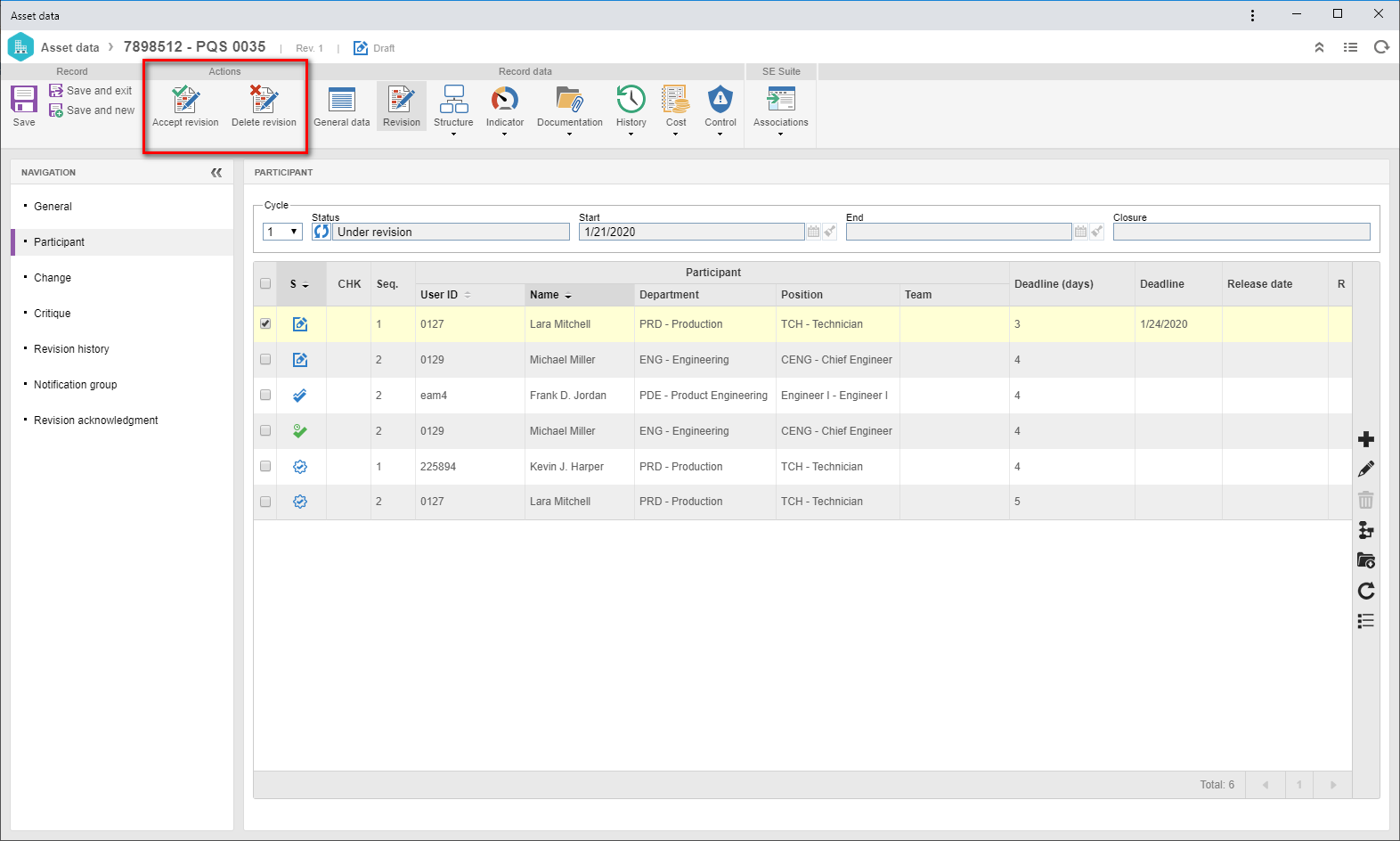Click the add participant plus icon
Image resolution: width=1400 pixels, height=841 pixels.
coord(1366,439)
